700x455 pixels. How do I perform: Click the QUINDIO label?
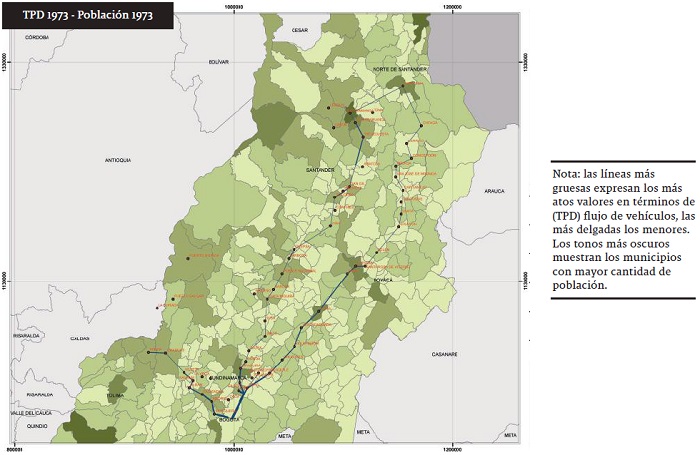pos(38,425)
